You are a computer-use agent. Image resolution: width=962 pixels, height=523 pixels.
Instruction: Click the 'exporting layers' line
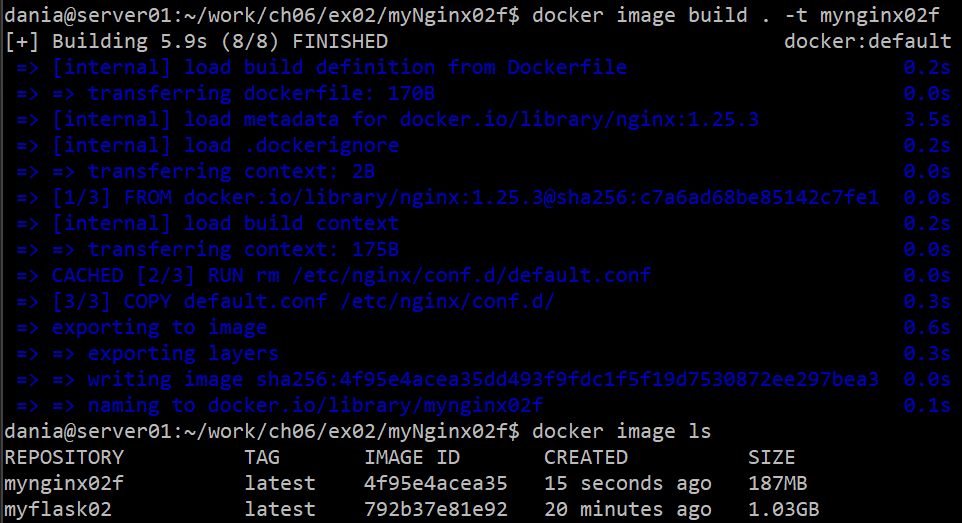pos(183,353)
